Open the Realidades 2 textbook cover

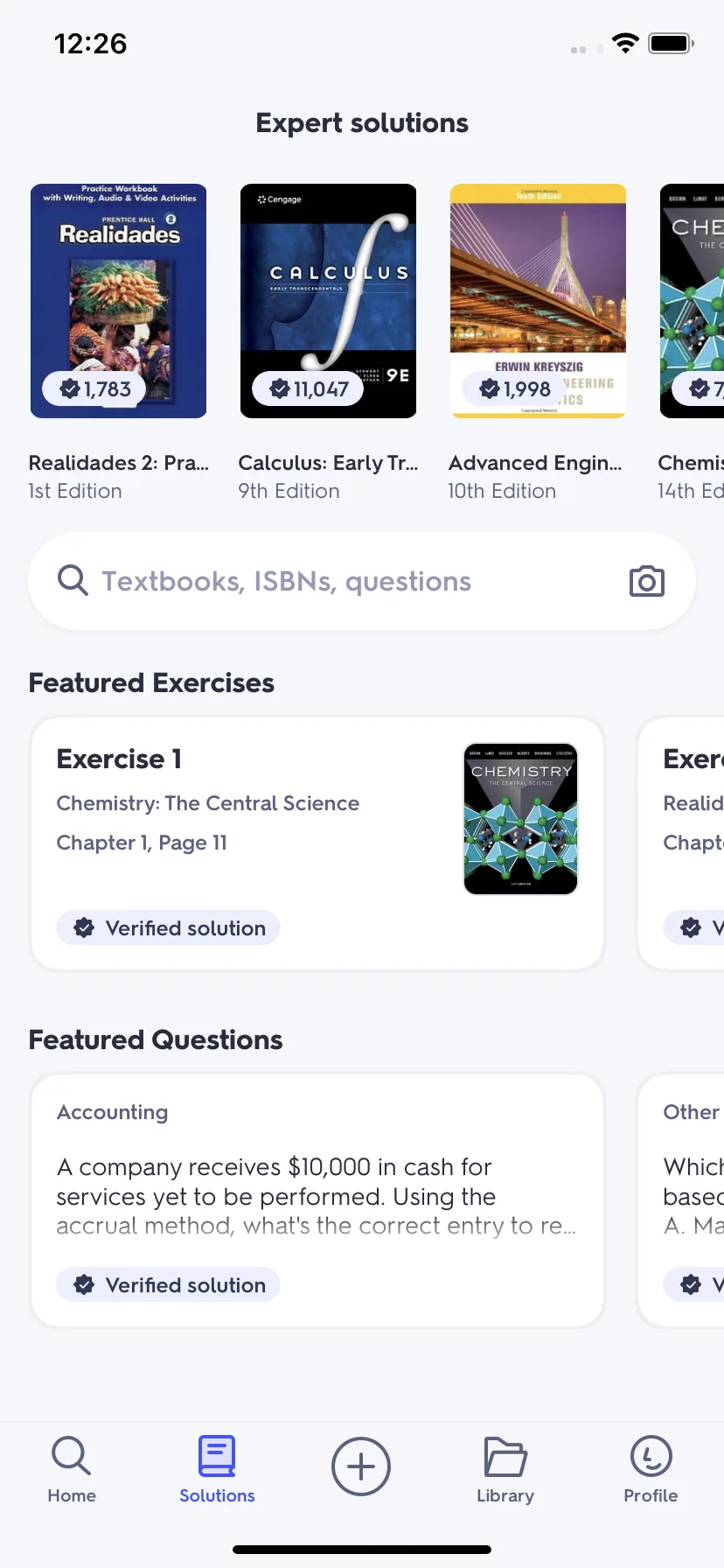click(x=118, y=301)
